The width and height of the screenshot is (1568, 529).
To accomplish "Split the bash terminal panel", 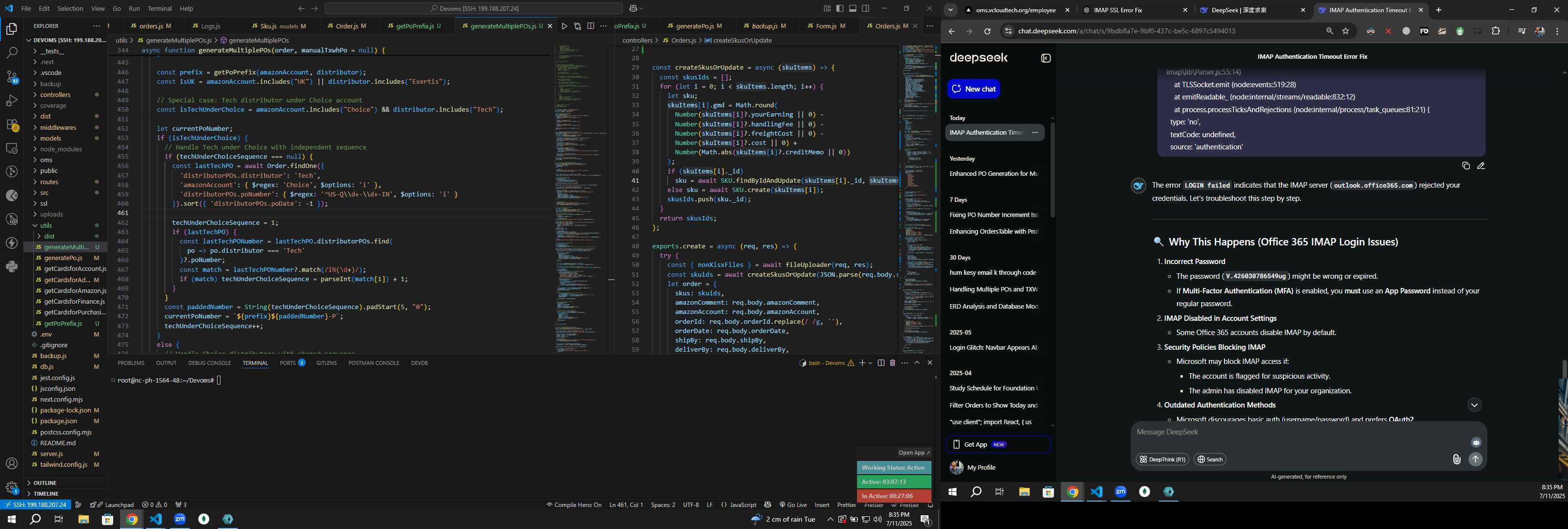I will pos(881,363).
